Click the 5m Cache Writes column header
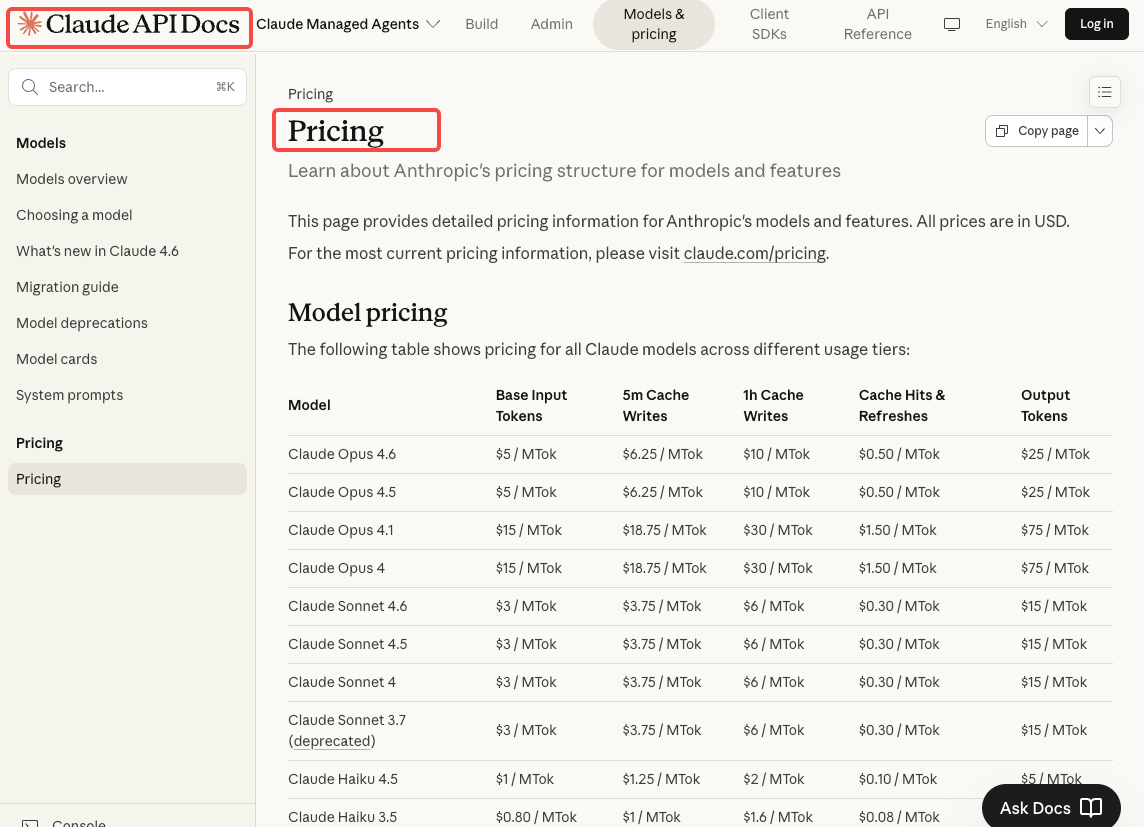 coord(655,405)
